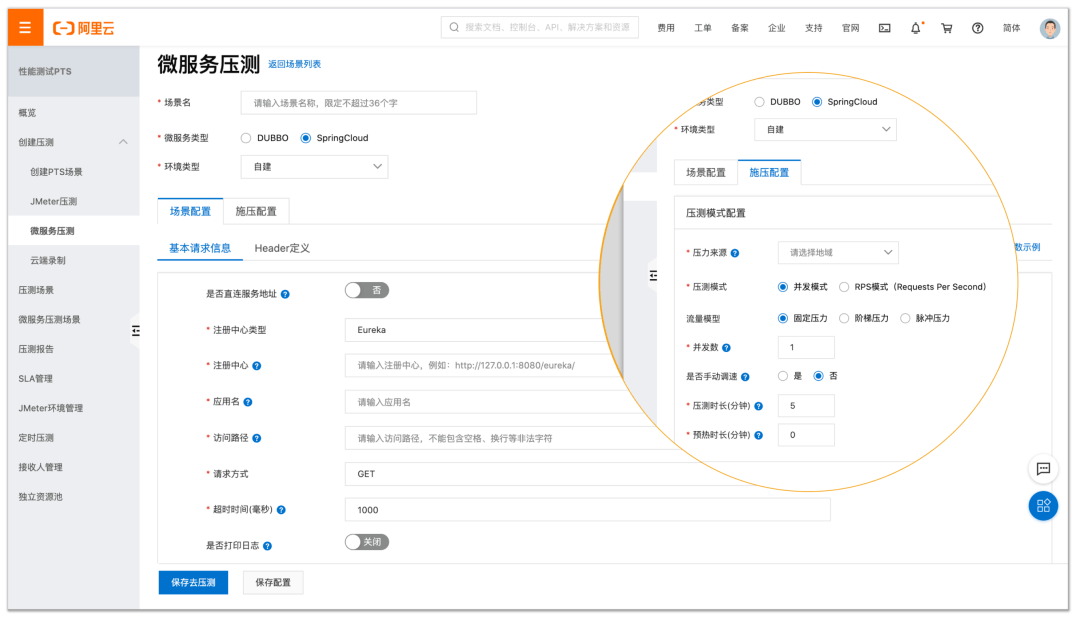This screenshot has height=619, width=1080.
Task: Click the Alibaba Cloud logo
Action: [x=83, y=28]
